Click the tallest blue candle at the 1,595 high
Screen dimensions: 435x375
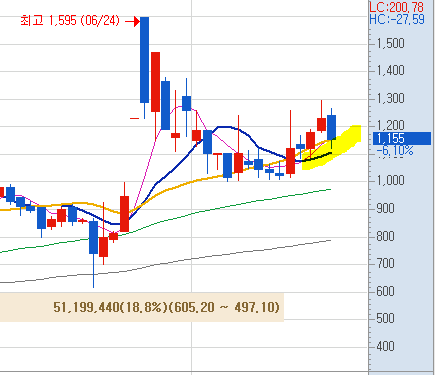point(144,60)
